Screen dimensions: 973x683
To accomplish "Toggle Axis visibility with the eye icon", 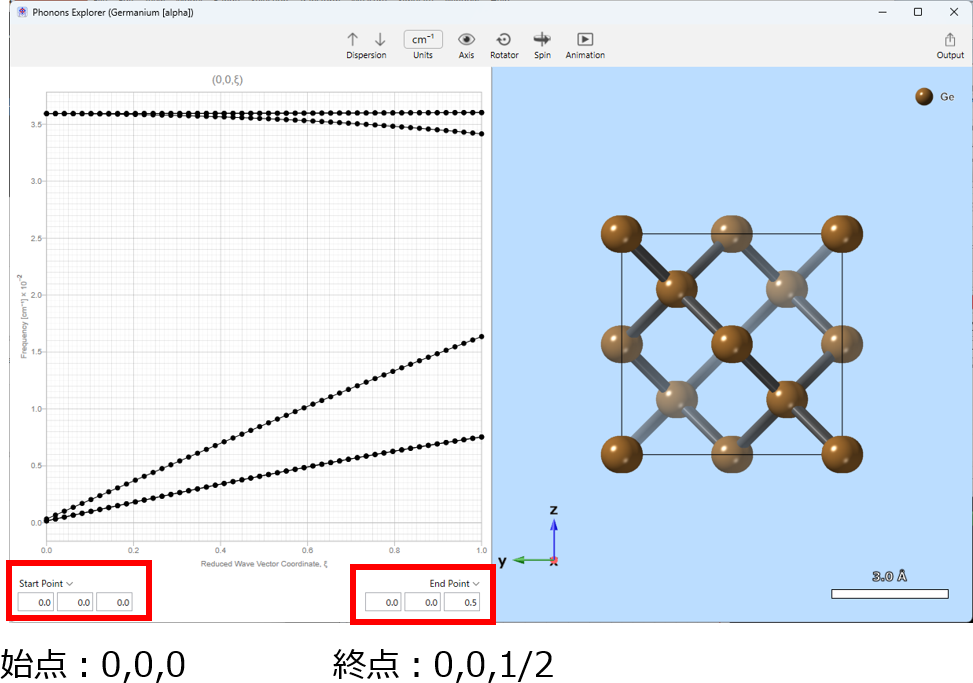I will pos(466,39).
